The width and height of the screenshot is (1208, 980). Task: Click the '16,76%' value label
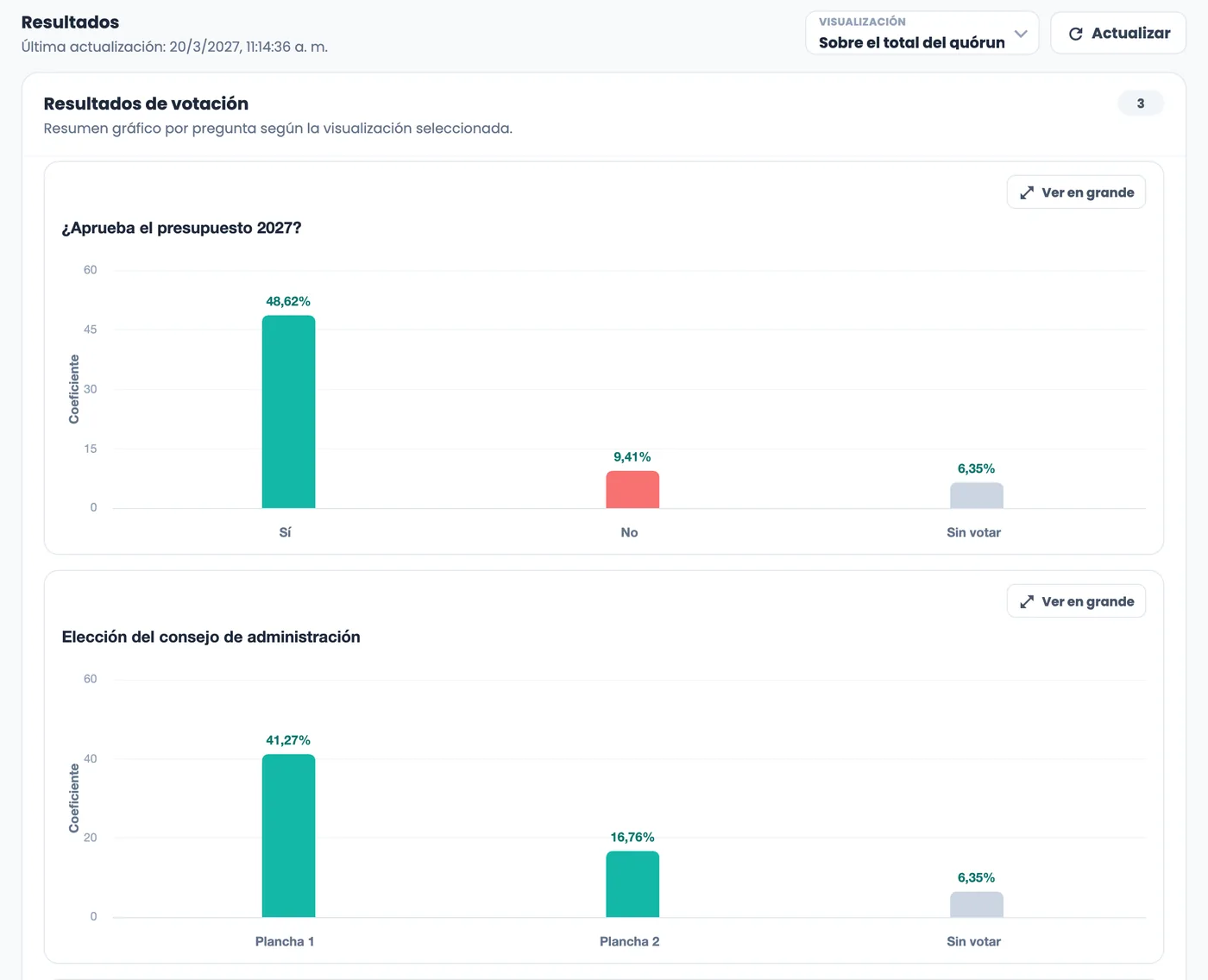632,837
